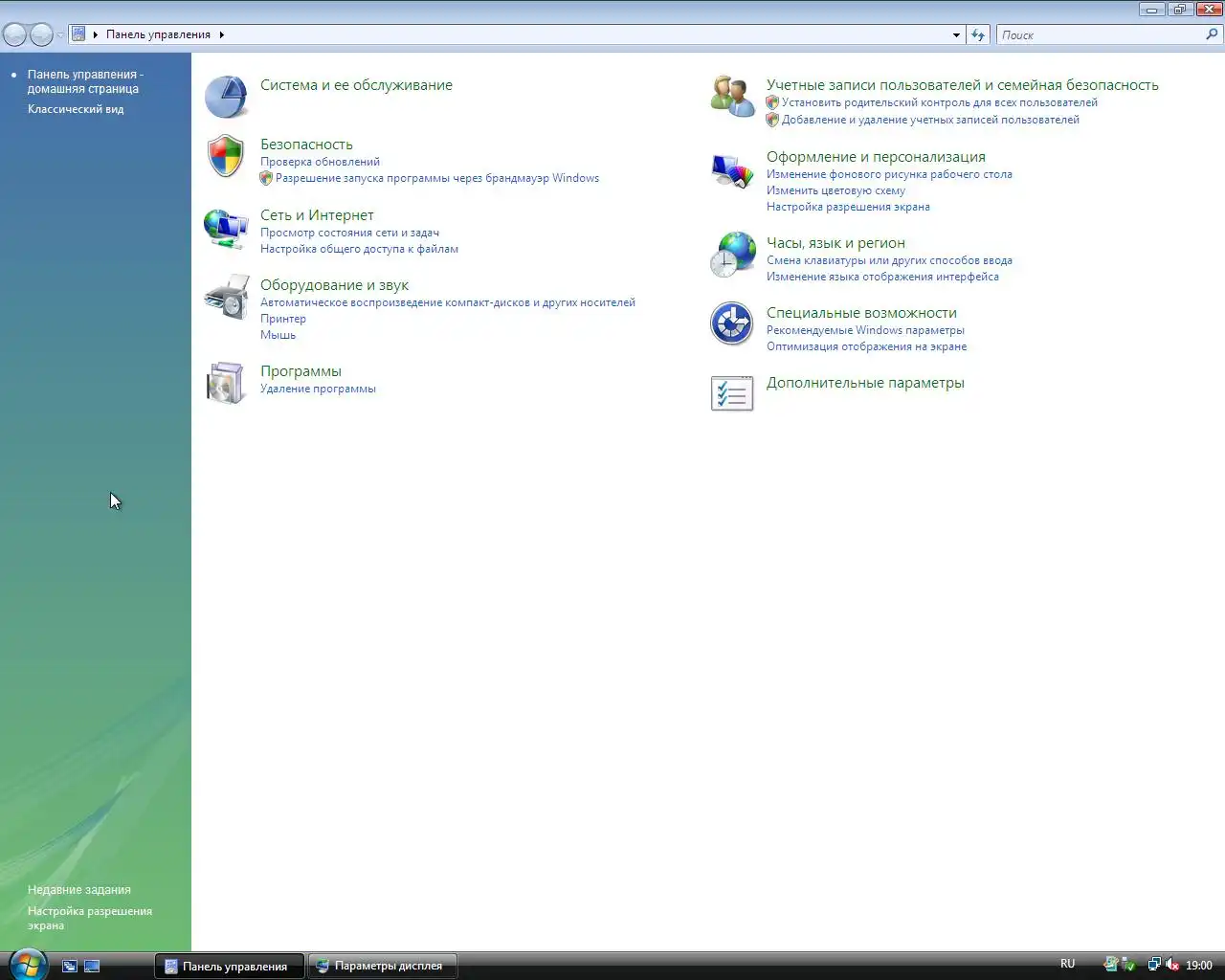Click the RU language indicator

[x=1068, y=964]
